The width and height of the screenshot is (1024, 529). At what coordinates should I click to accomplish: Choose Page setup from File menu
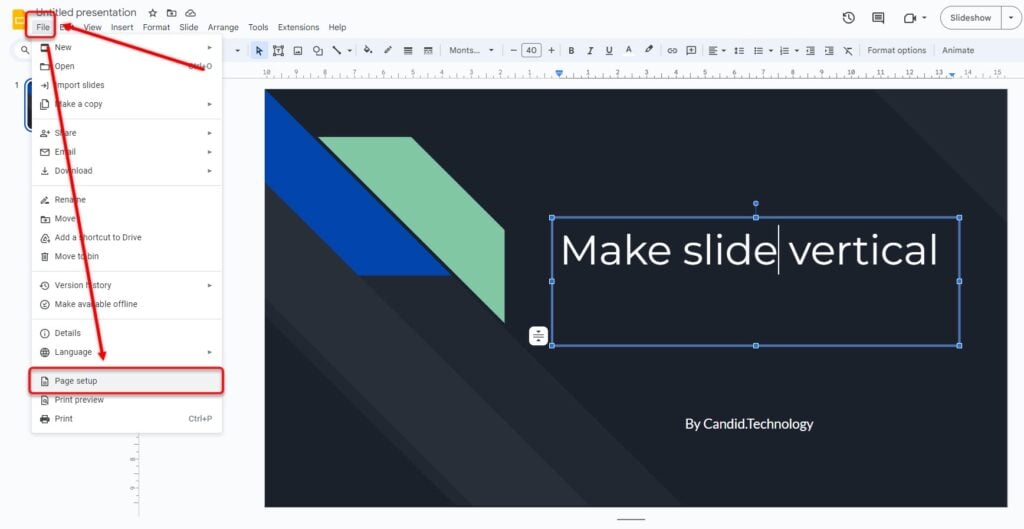[x=76, y=381]
